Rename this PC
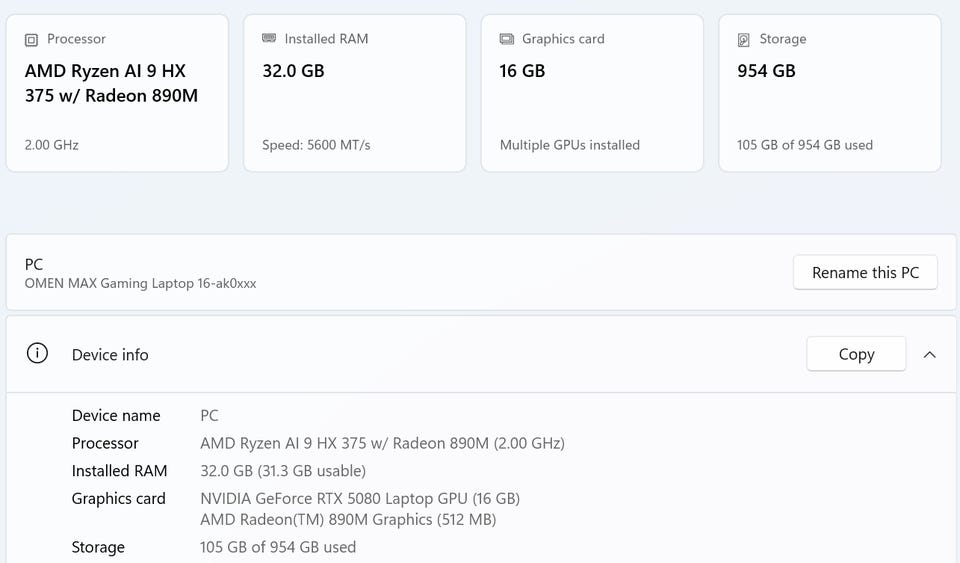Viewport: 960px width, 563px height. coord(865,272)
